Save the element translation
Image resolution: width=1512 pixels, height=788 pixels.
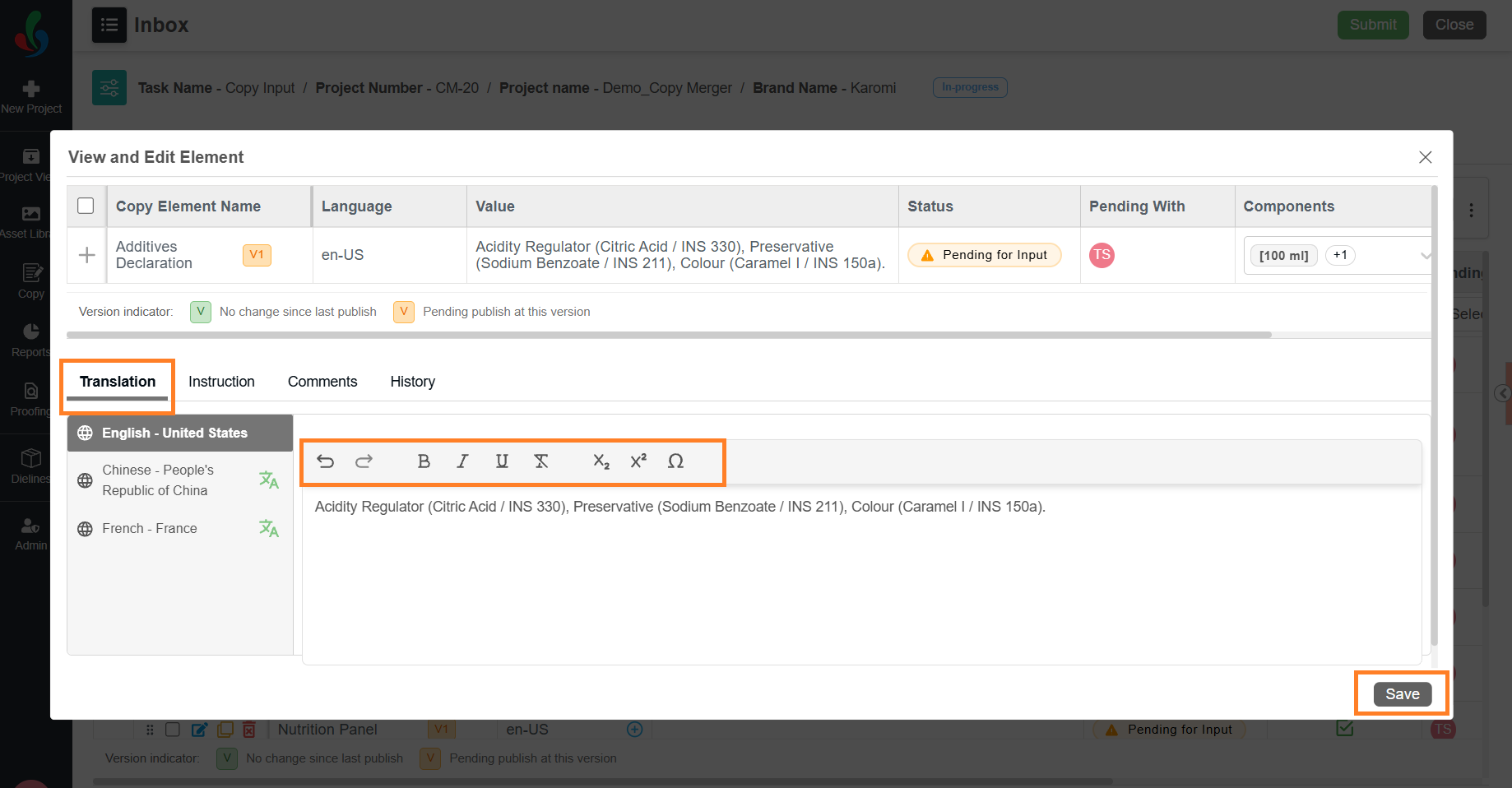1402,694
